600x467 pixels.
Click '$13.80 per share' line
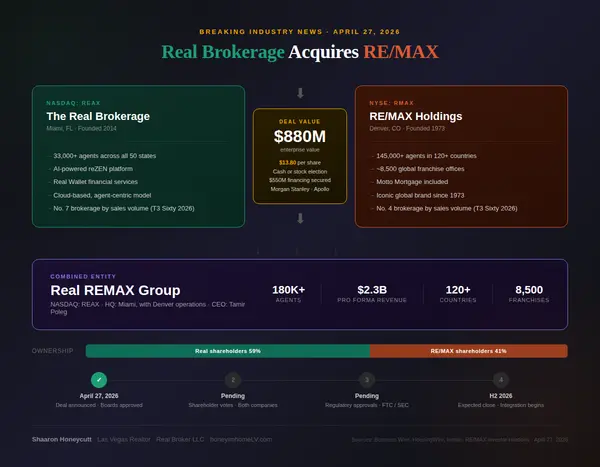click(x=300, y=163)
